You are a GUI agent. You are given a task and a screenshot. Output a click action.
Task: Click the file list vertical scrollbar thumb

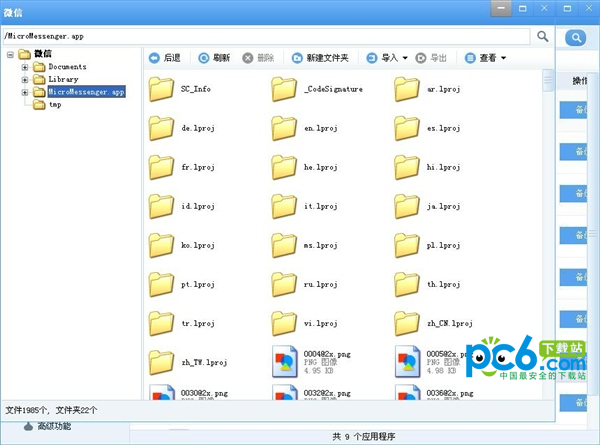click(x=548, y=80)
